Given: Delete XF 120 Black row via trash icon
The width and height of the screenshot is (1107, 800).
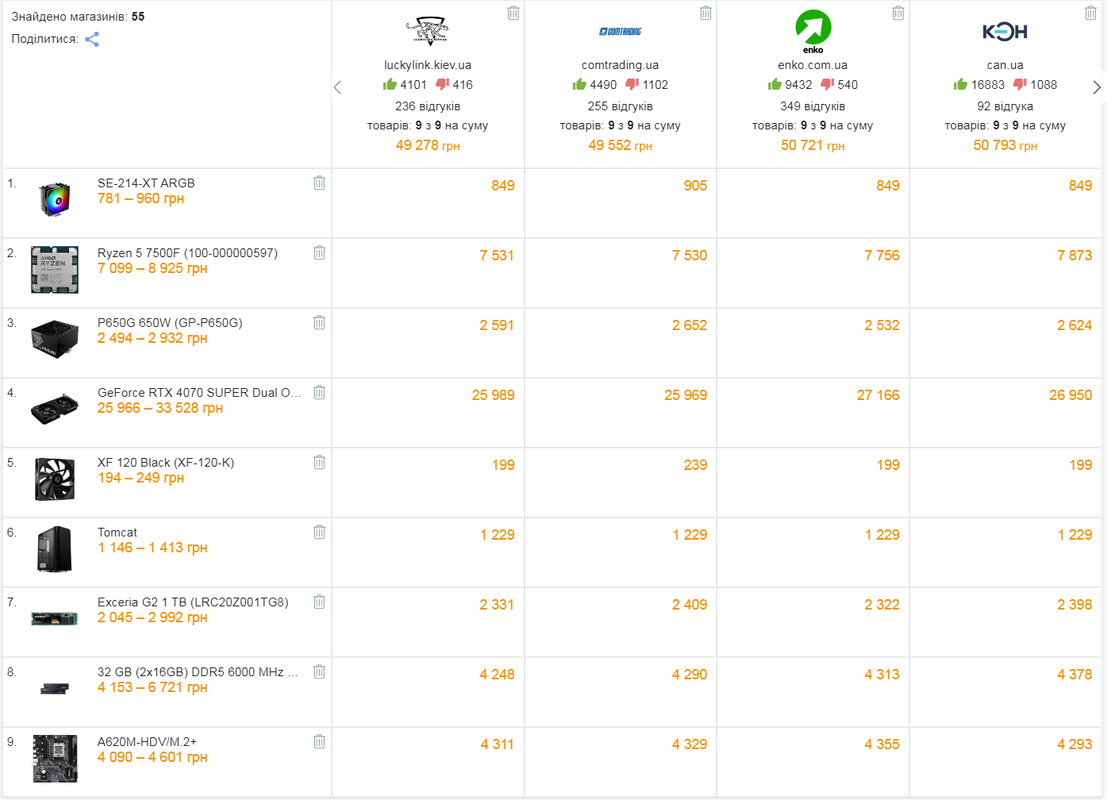Looking at the screenshot, I should click(x=319, y=462).
